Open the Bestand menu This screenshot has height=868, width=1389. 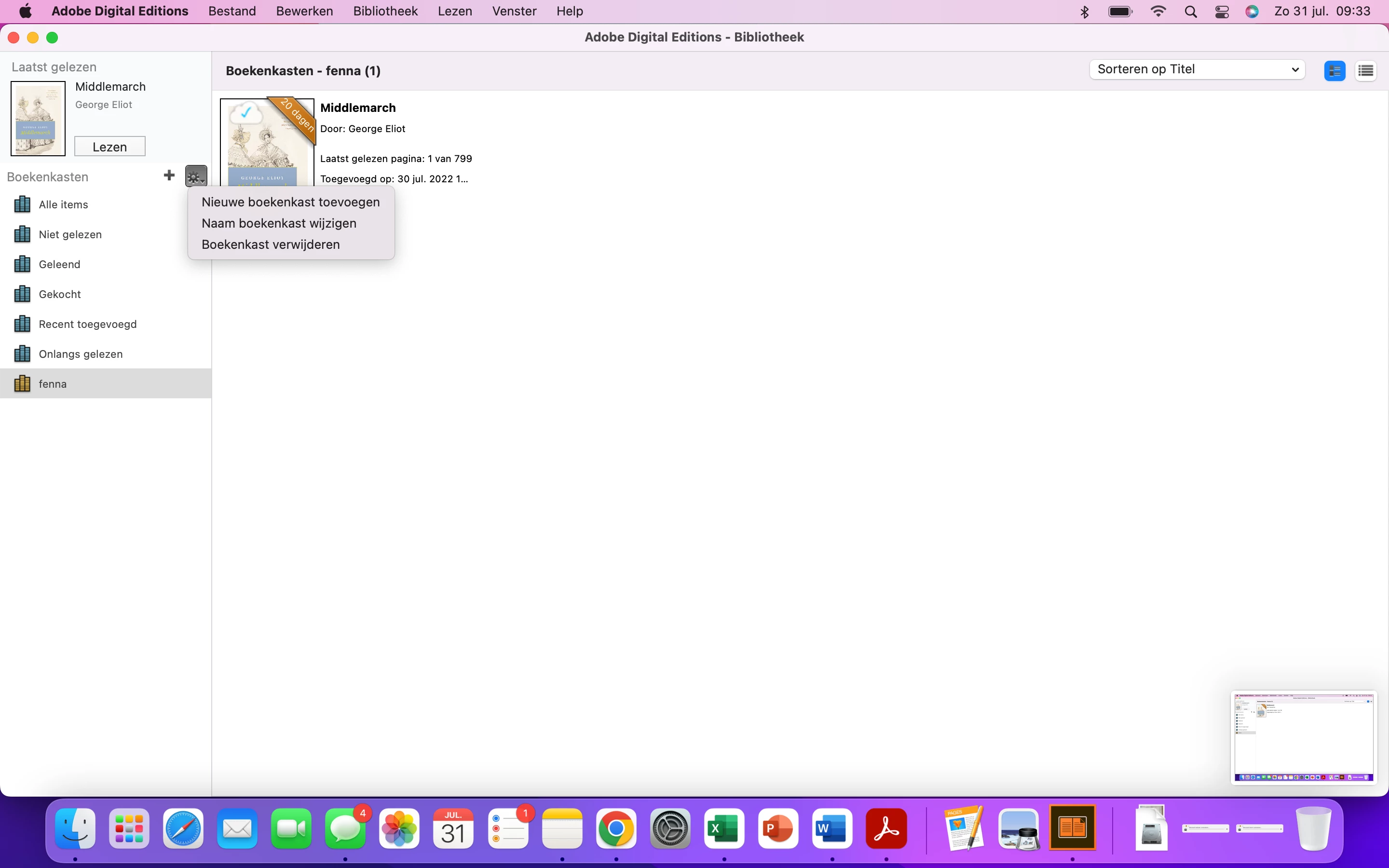[232, 11]
